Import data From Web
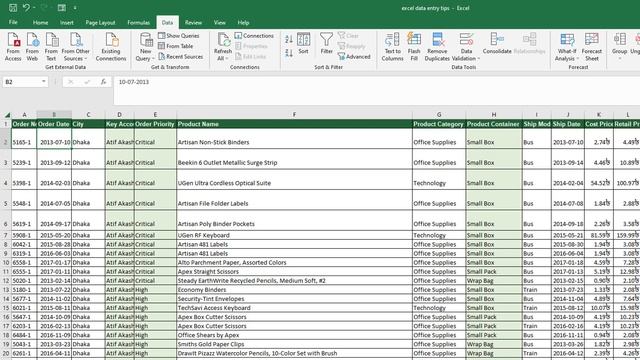640x360 pixels. (x=32, y=47)
